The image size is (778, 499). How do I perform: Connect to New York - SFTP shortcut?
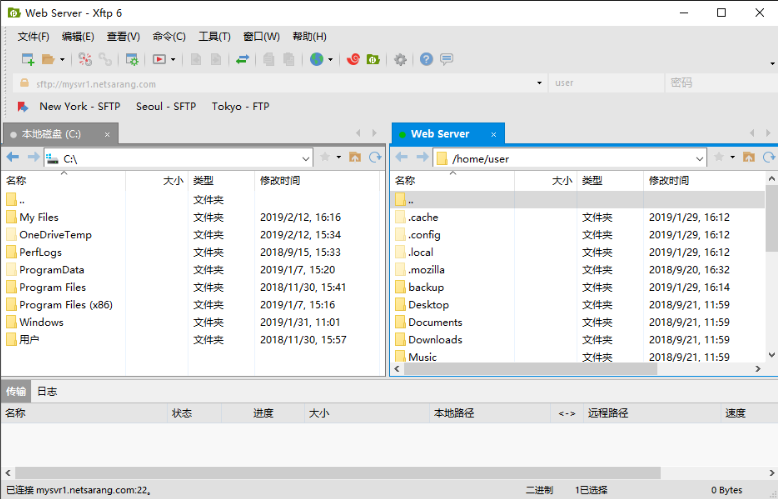tap(80, 107)
